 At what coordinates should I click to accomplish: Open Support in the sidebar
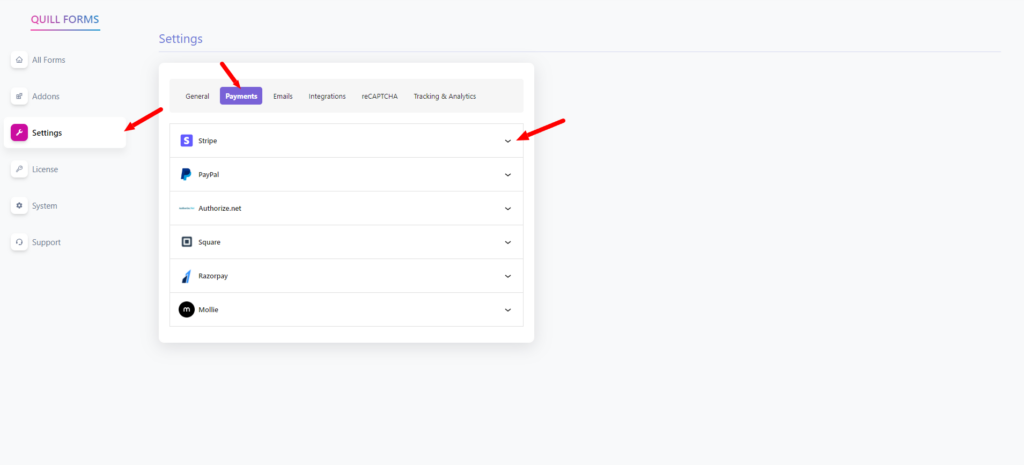pyautogui.click(x=46, y=242)
